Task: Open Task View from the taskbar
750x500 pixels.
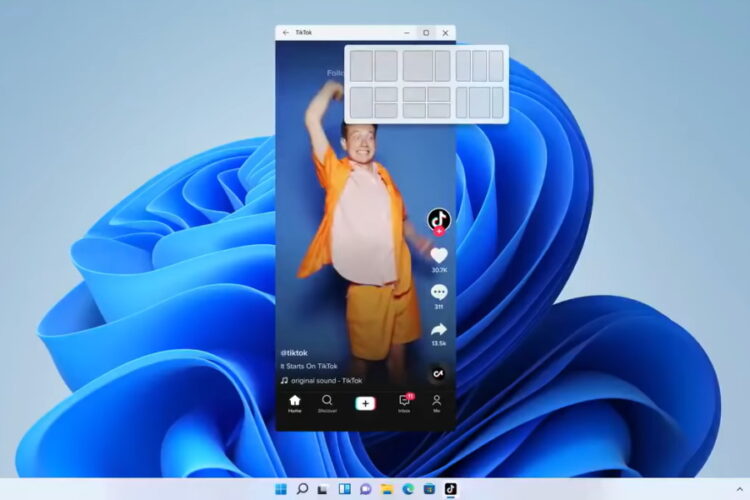Action: pyautogui.click(x=323, y=489)
